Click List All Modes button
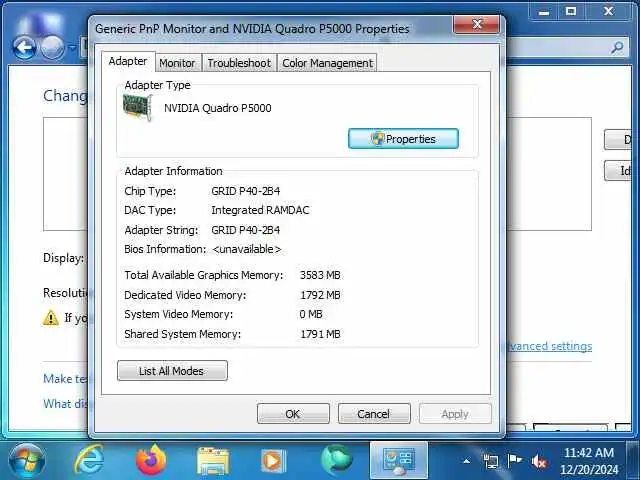Screen dimensions: 640x480 point(172,371)
